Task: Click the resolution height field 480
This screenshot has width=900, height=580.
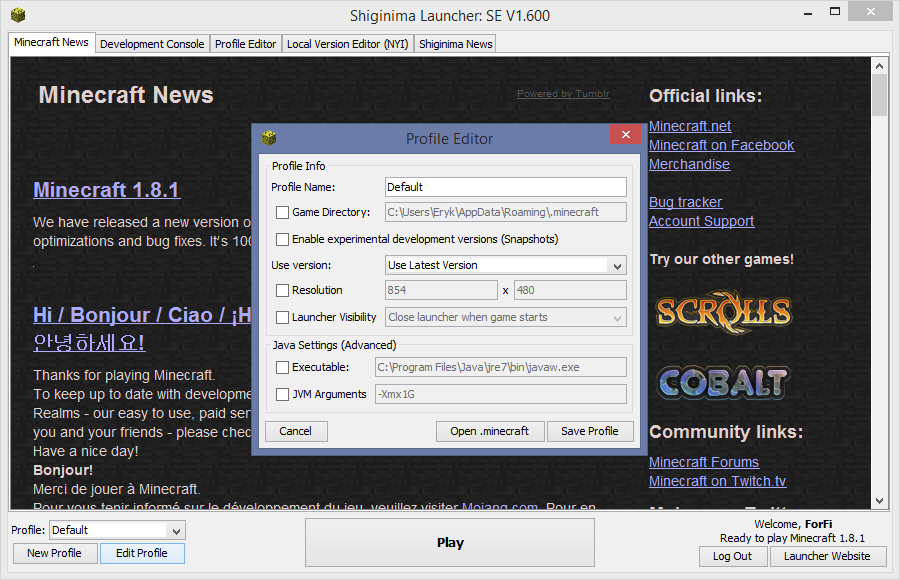Action: tap(571, 291)
